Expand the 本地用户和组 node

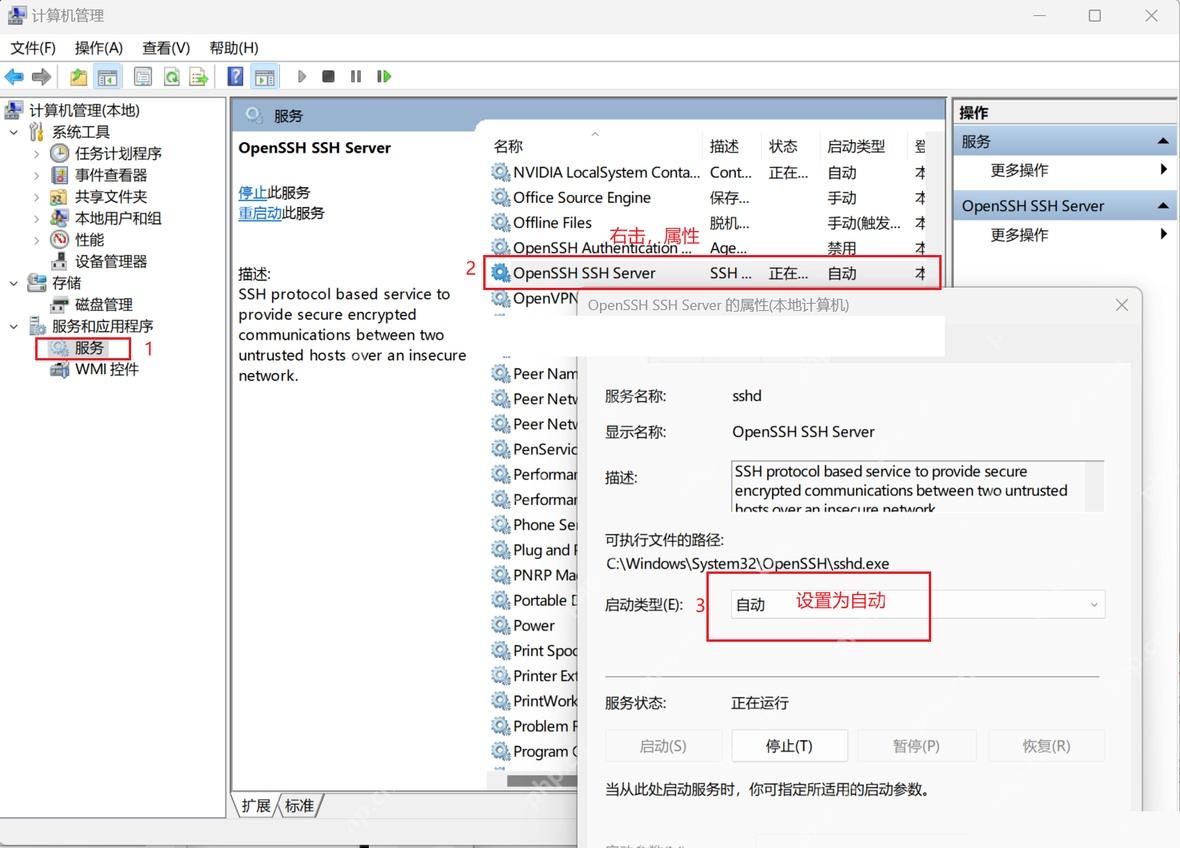[36, 219]
